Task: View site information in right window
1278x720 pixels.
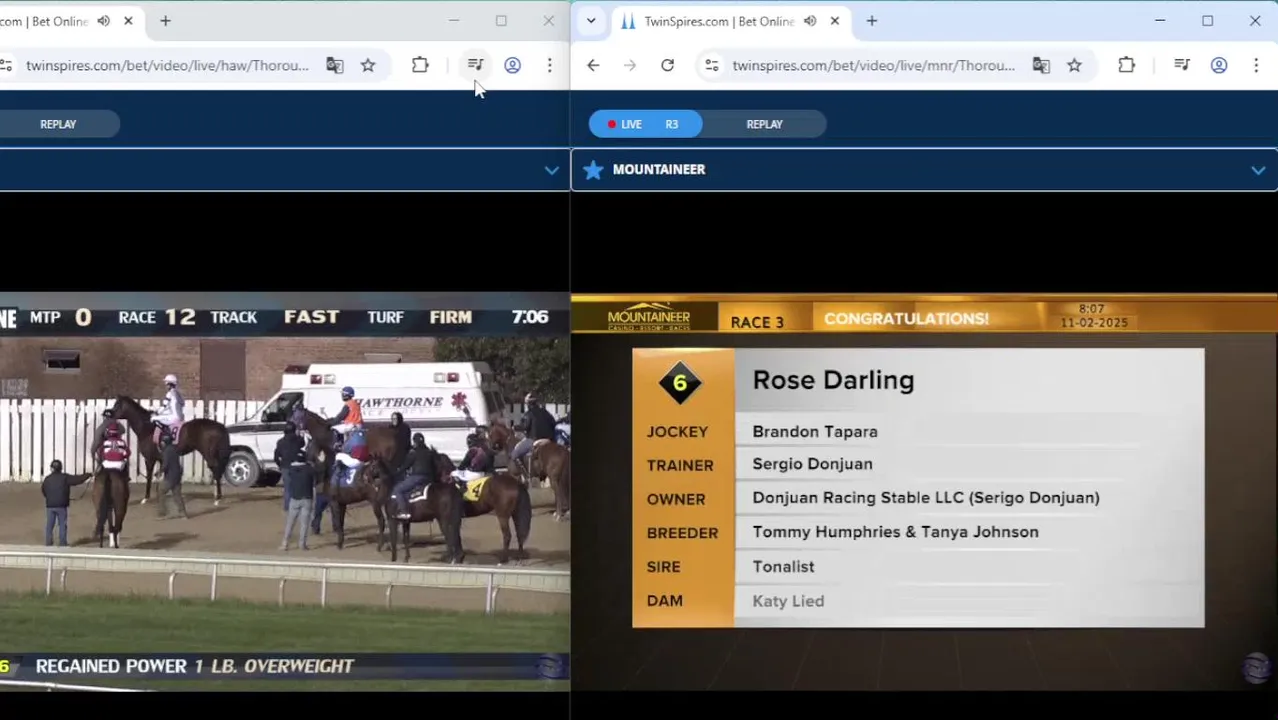Action: point(711,65)
